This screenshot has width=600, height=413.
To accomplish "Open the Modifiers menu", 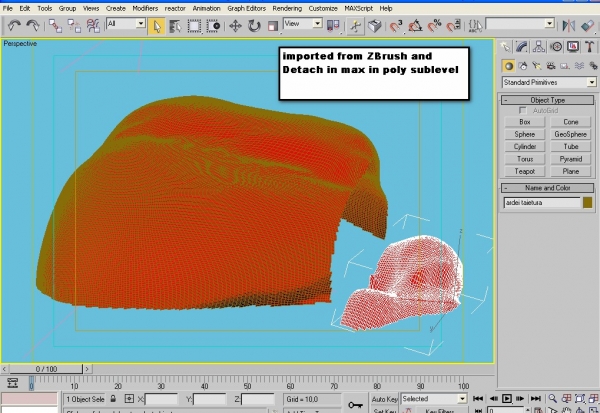I will [145, 8].
